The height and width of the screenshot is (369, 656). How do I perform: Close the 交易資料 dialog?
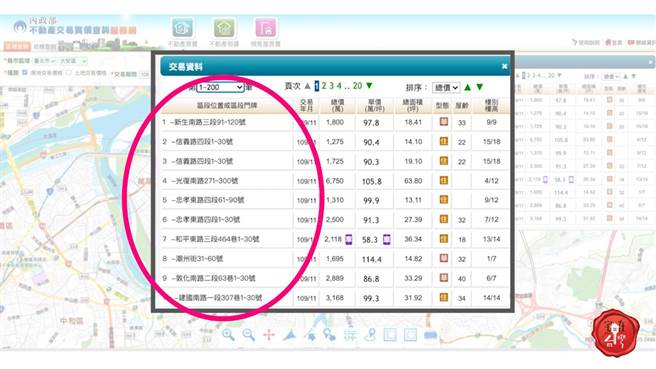point(504,66)
